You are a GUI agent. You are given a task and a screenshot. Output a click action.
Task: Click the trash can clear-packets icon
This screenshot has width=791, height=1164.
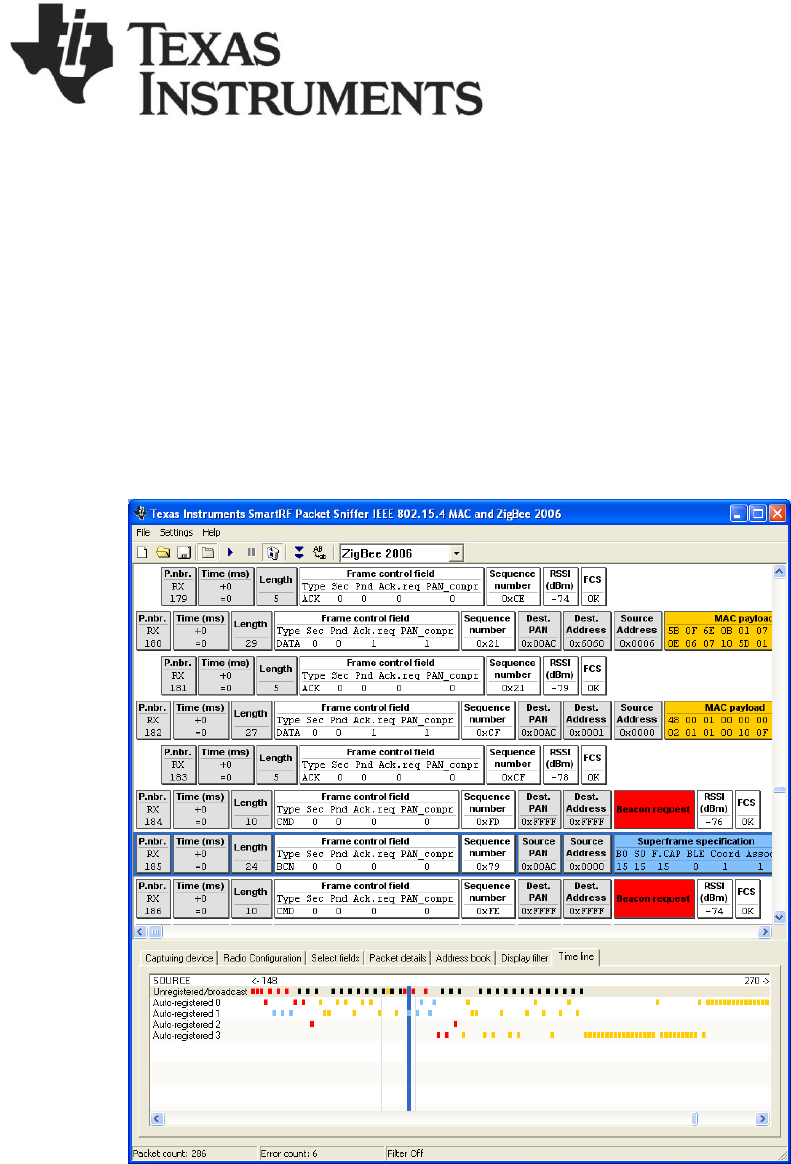coord(273,553)
